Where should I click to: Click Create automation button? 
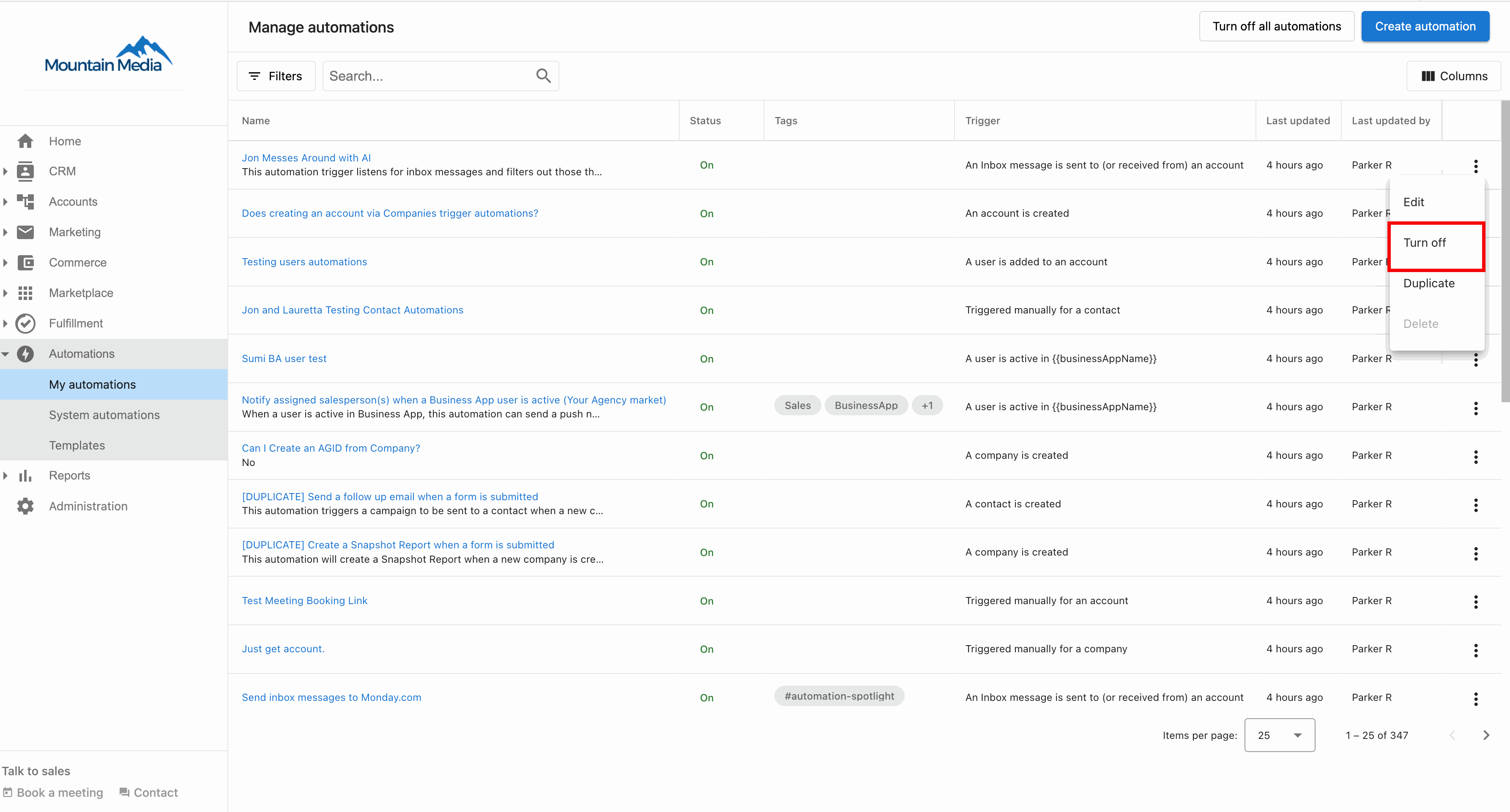pyautogui.click(x=1425, y=26)
